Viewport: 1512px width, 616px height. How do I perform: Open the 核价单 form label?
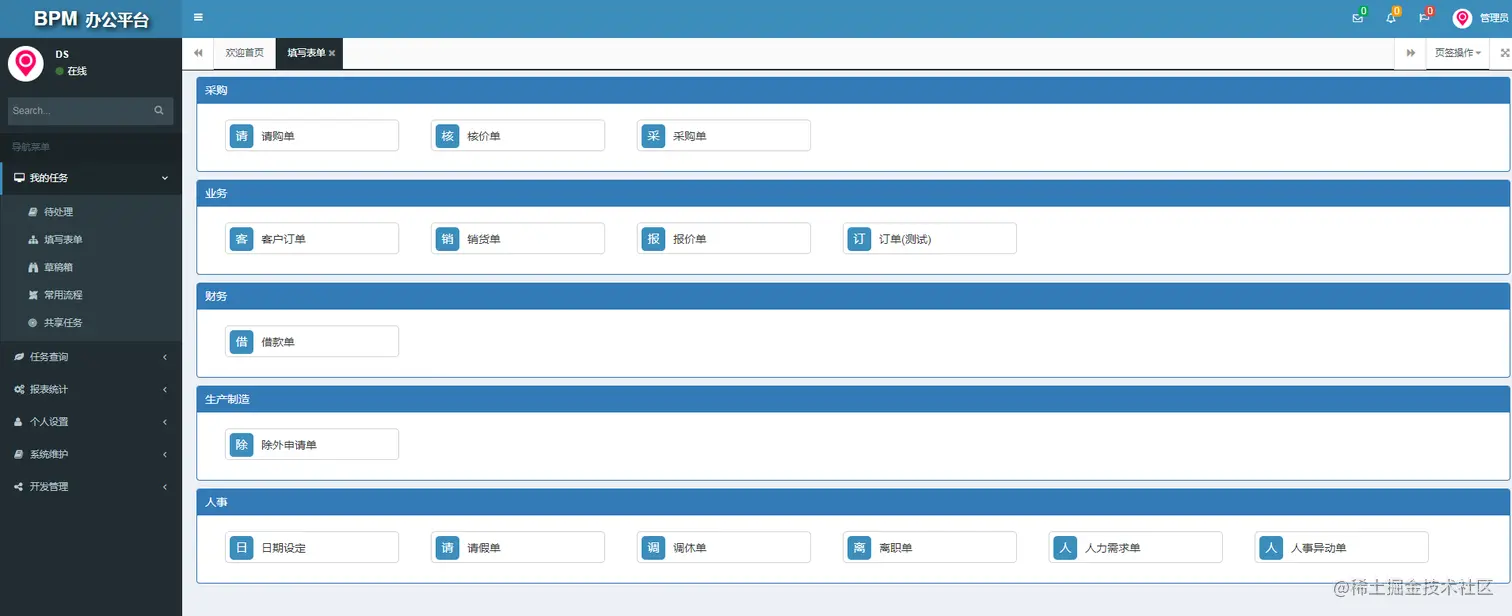484,136
